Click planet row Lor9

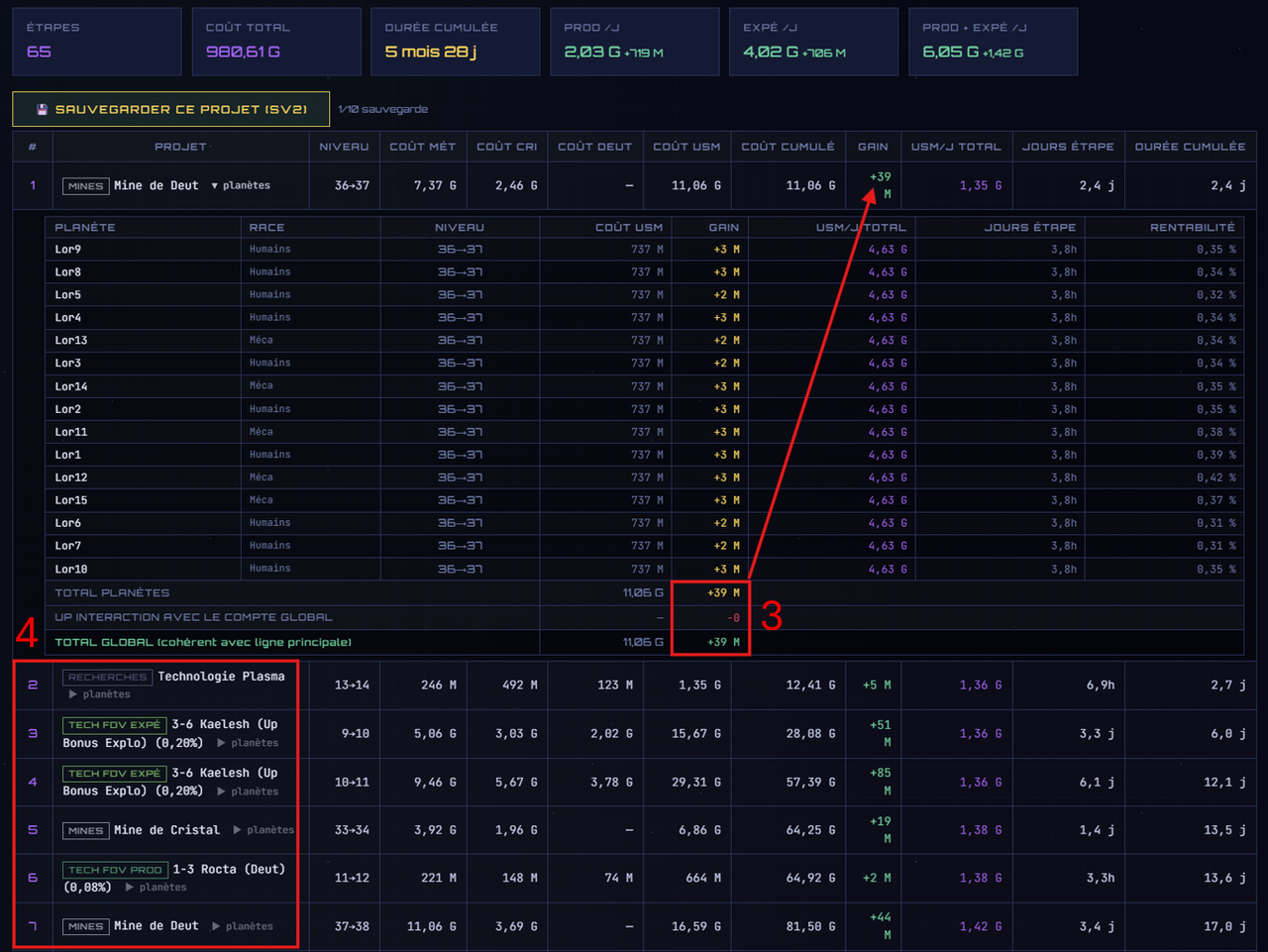[644, 250]
